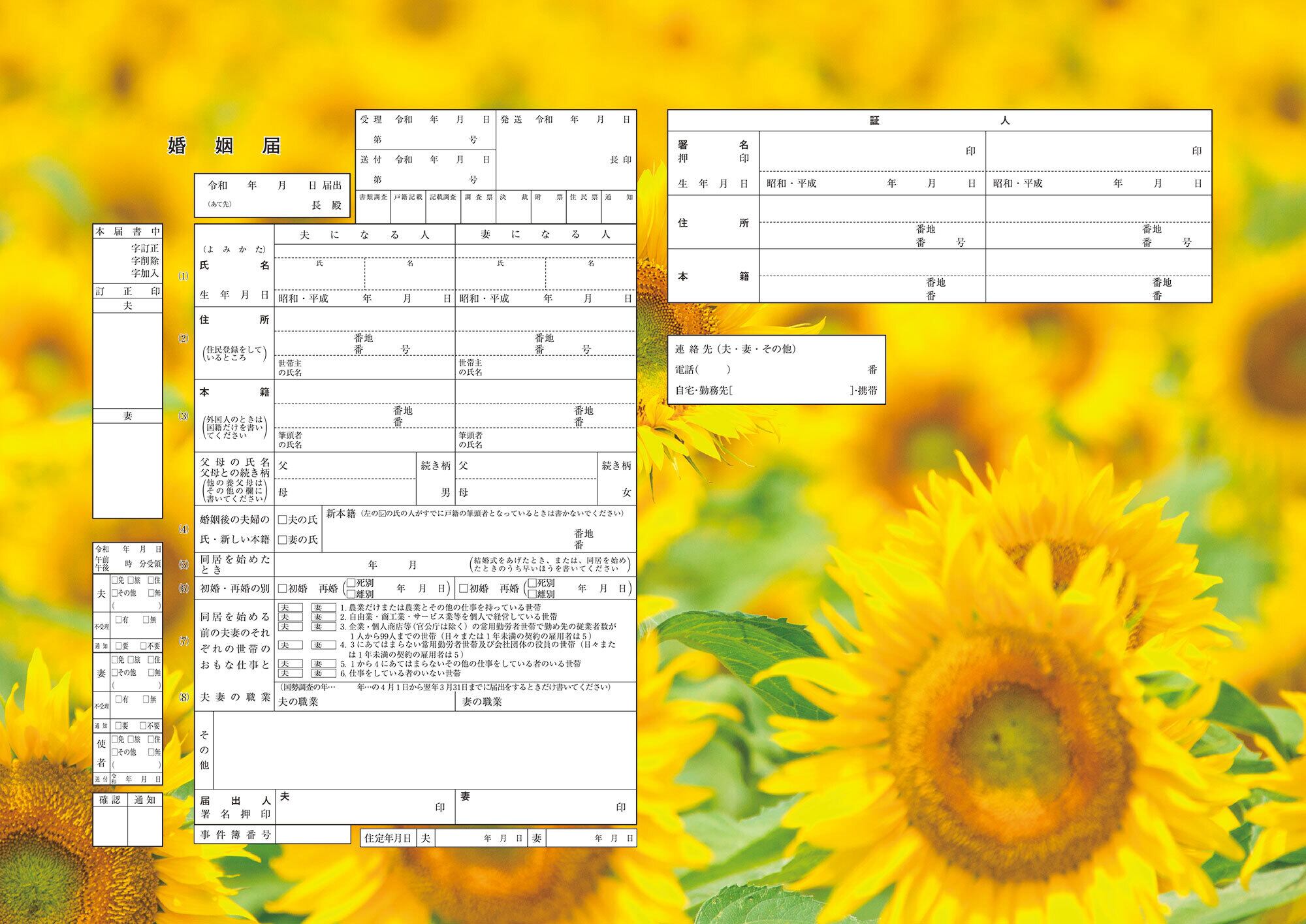This screenshot has width=1306, height=924.
Task: Check the 妻の氏 surname checkbox
Action: click(x=283, y=540)
